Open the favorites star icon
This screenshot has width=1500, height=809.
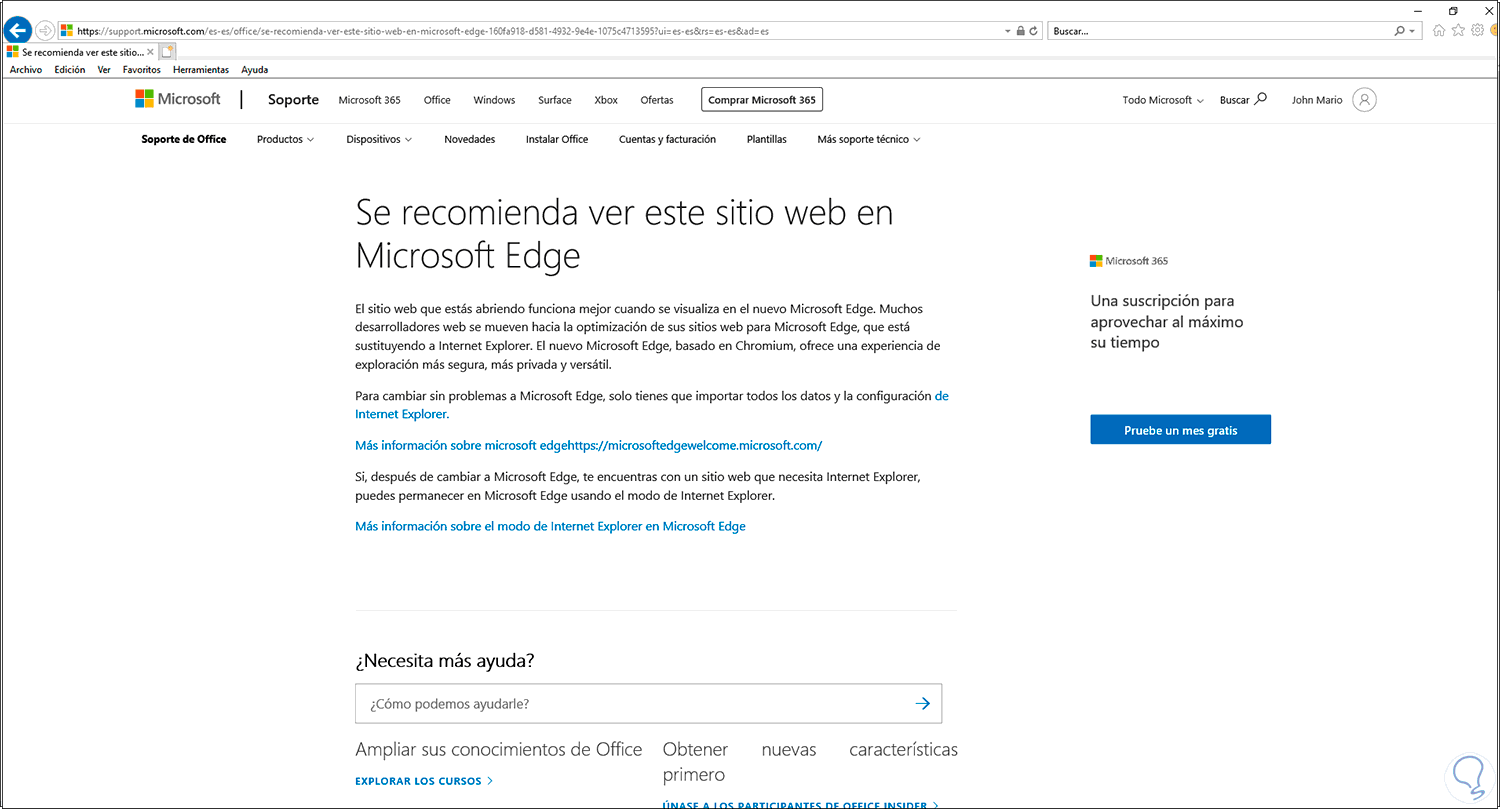(x=1458, y=31)
